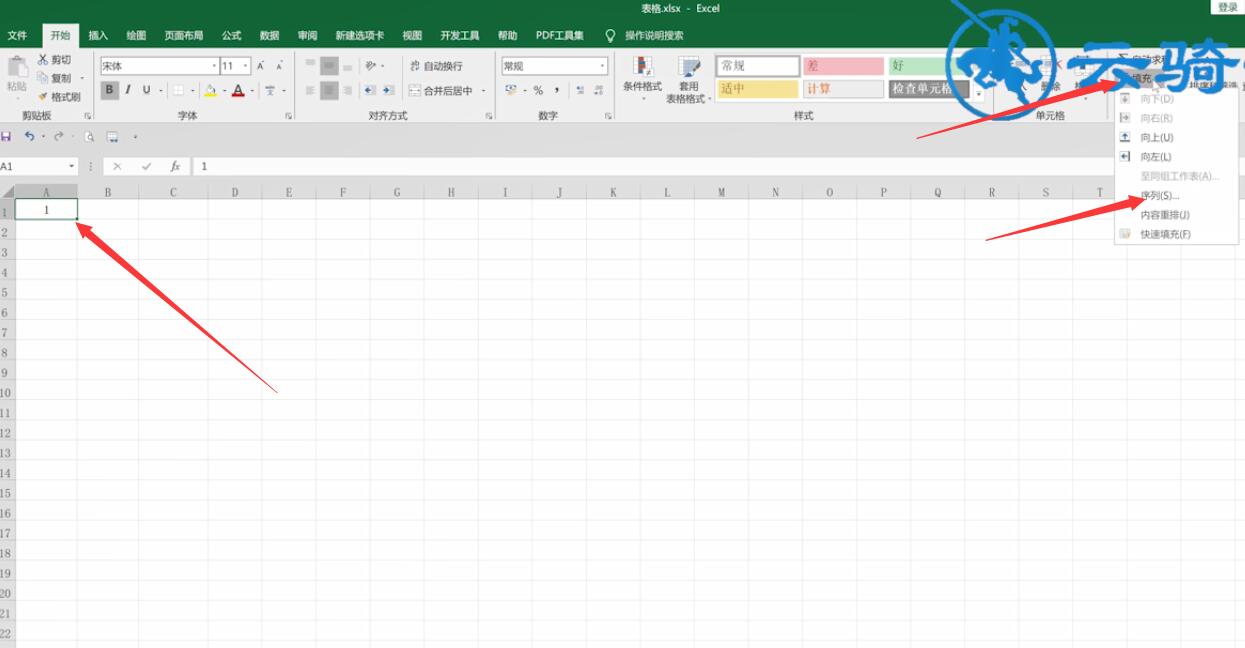Click the print preview quick access icon
Viewport: 1245px width, 648px height.
pos(89,137)
